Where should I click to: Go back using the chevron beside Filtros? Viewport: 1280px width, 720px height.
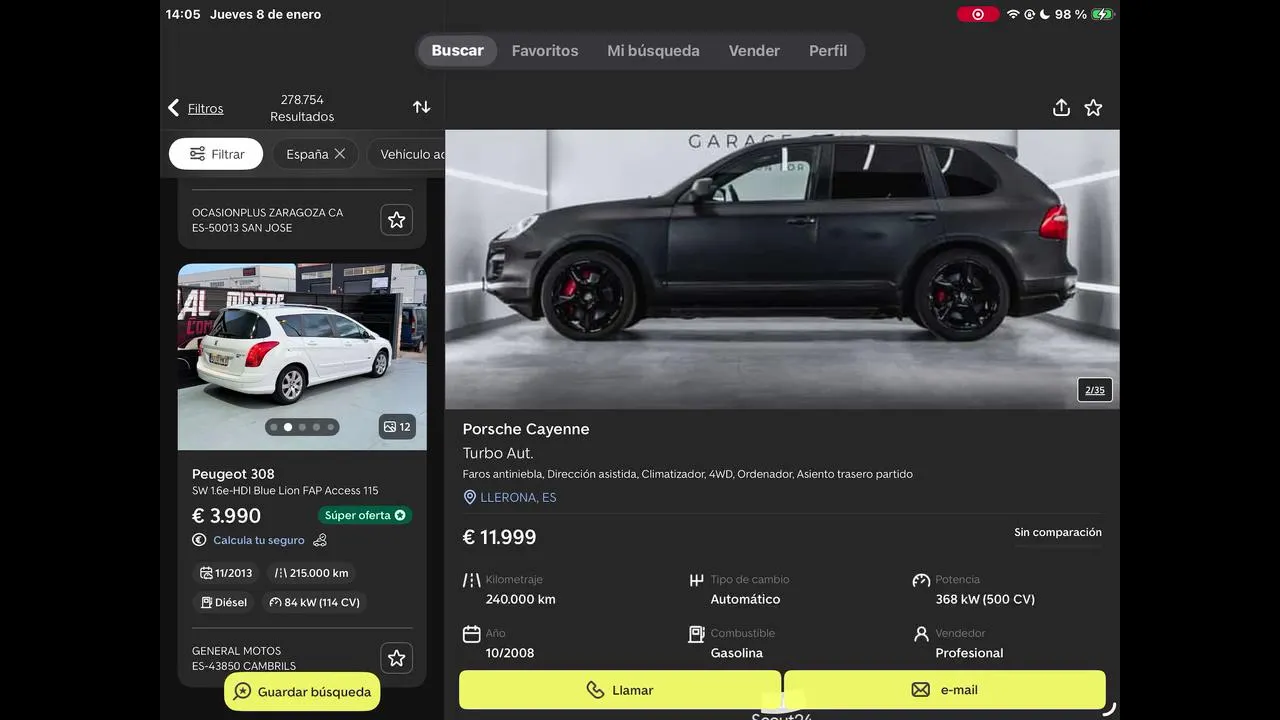pyautogui.click(x=174, y=108)
